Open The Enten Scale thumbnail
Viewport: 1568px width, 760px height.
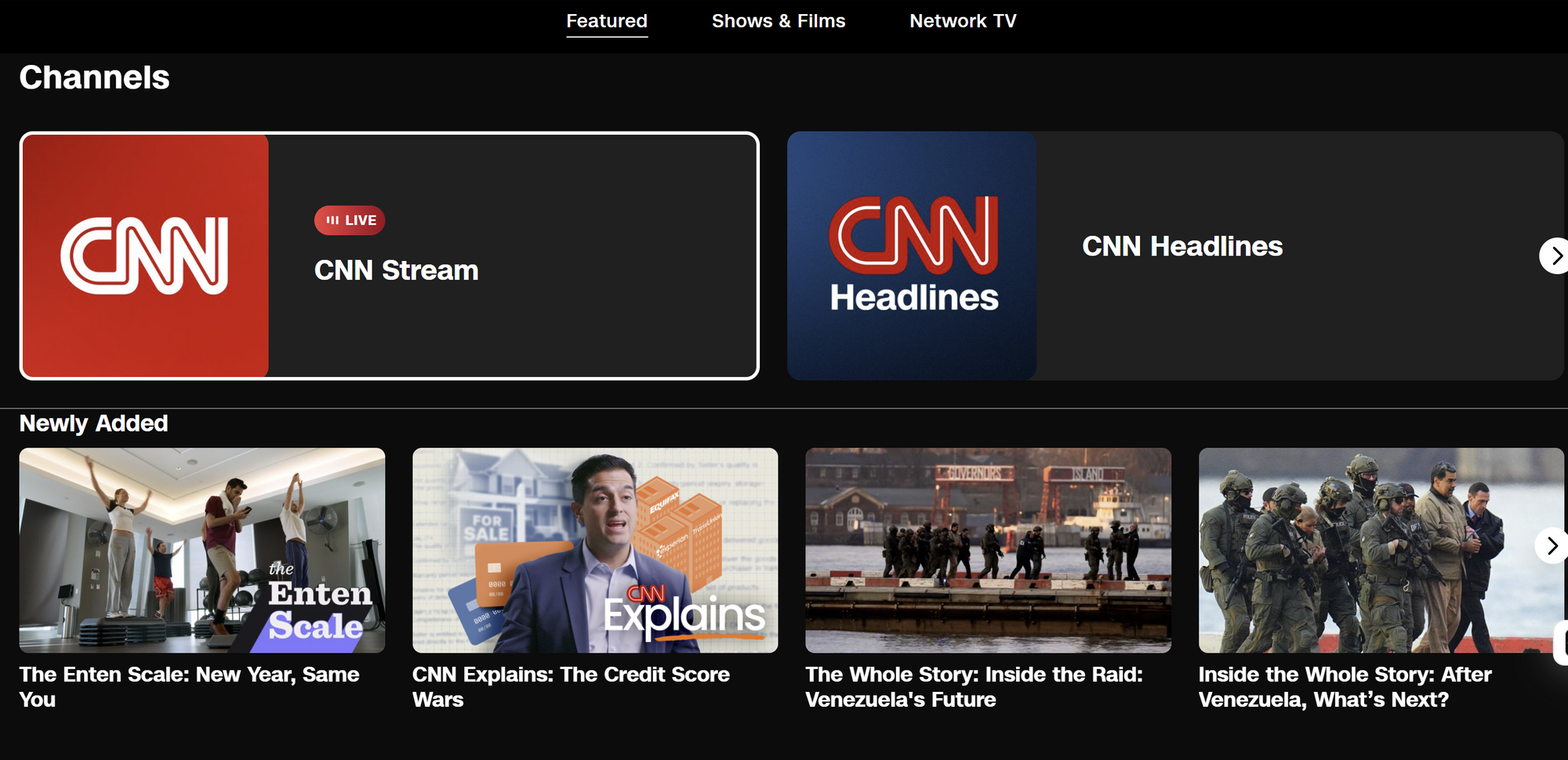coord(202,550)
